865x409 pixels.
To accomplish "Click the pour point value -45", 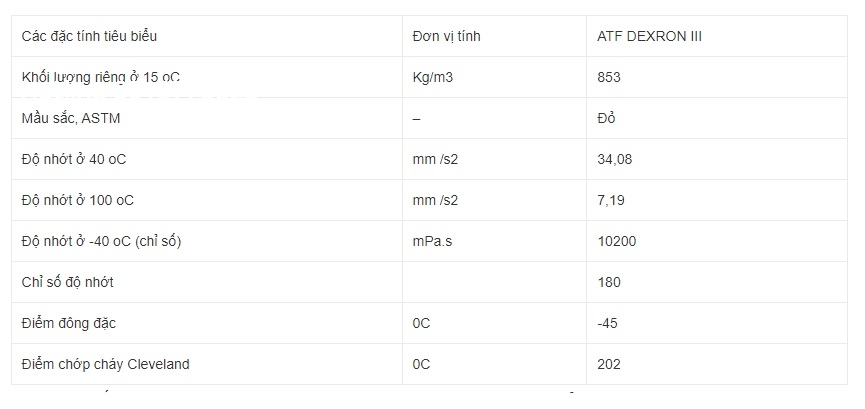I will (x=608, y=323).
